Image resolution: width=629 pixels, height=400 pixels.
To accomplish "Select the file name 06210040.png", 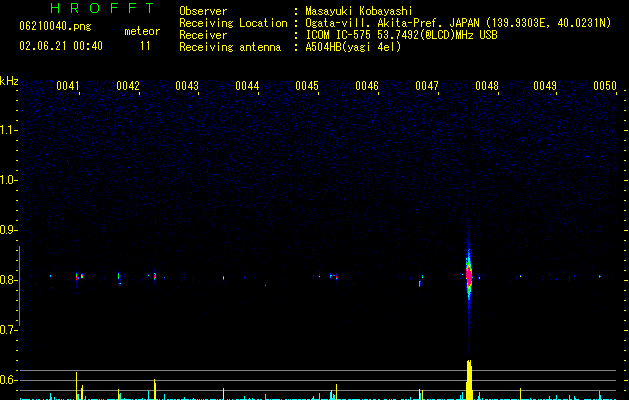I will 55,26.
